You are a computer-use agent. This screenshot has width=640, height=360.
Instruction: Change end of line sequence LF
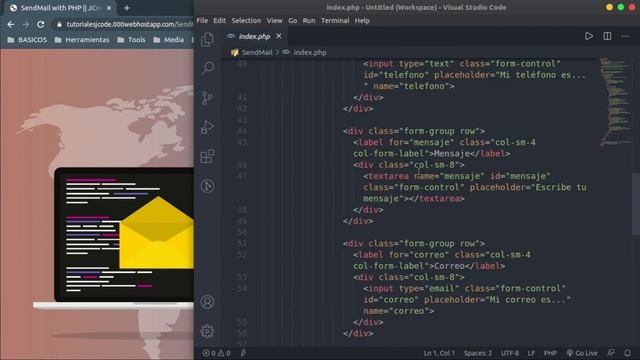tap(531, 353)
